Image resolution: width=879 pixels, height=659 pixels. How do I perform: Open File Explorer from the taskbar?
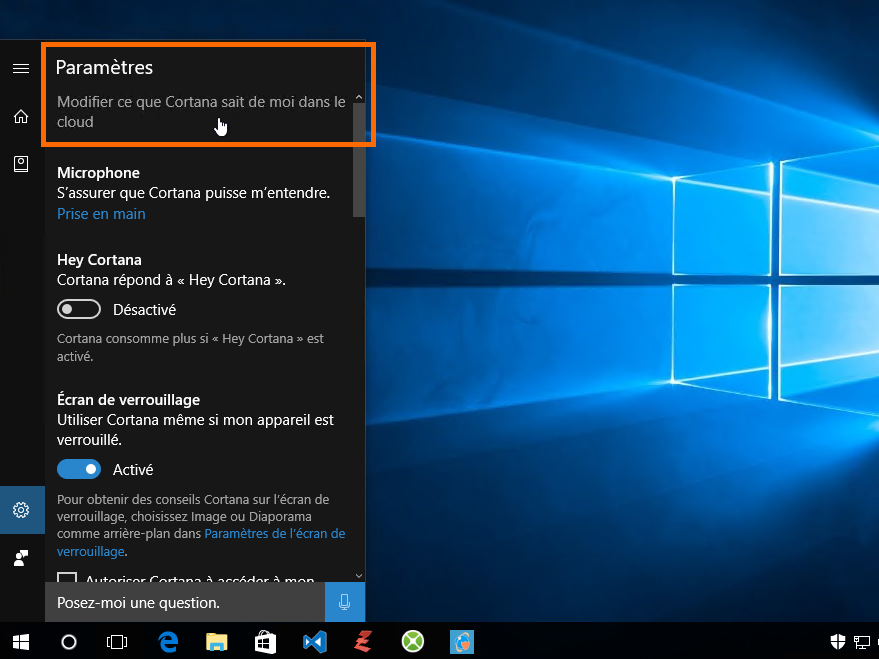(x=216, y=641)
